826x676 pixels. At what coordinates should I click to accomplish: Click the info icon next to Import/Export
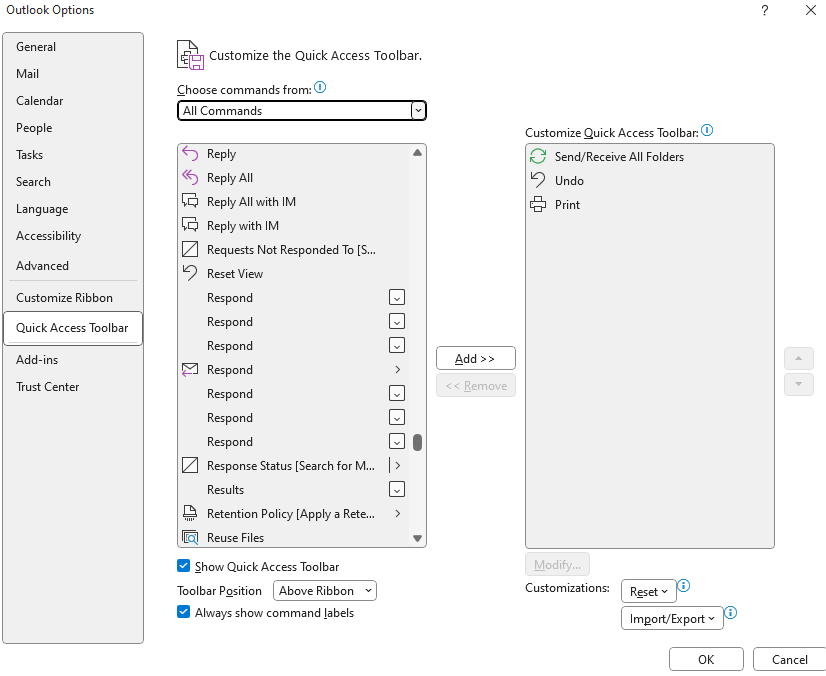[x=731, y=612]
